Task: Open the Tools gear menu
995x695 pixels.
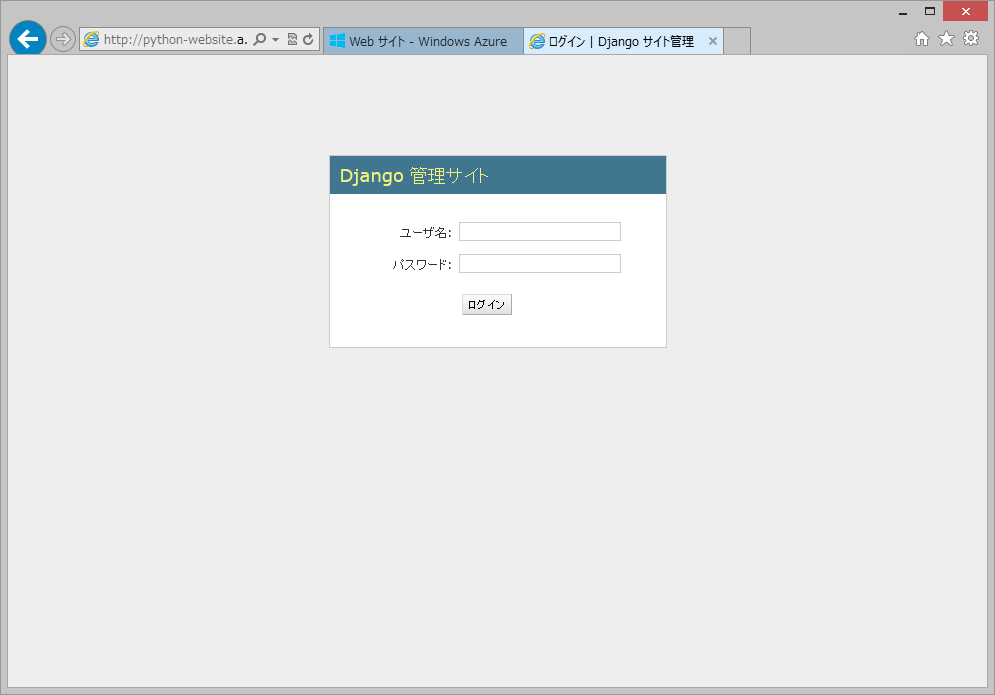Action: (x=970, y=39)
